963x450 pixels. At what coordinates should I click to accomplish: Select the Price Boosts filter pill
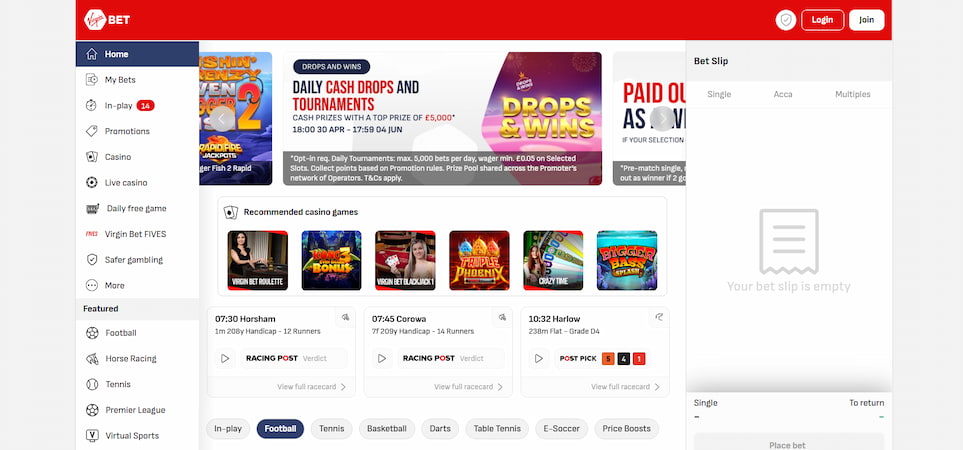click(x=626, y=429)
